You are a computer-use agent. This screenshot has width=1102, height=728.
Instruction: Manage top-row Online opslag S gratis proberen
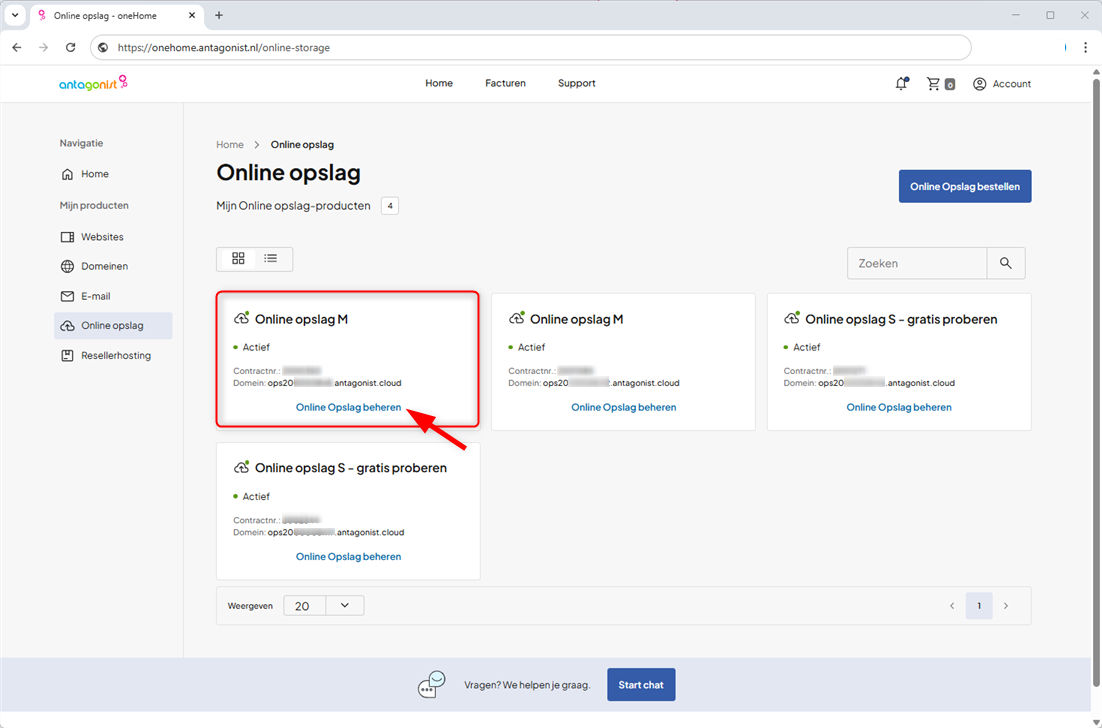899,408
